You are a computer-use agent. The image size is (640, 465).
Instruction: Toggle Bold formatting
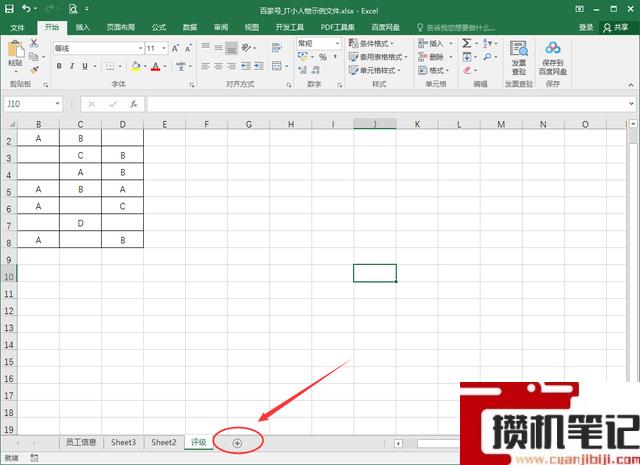tap(59, 66)
